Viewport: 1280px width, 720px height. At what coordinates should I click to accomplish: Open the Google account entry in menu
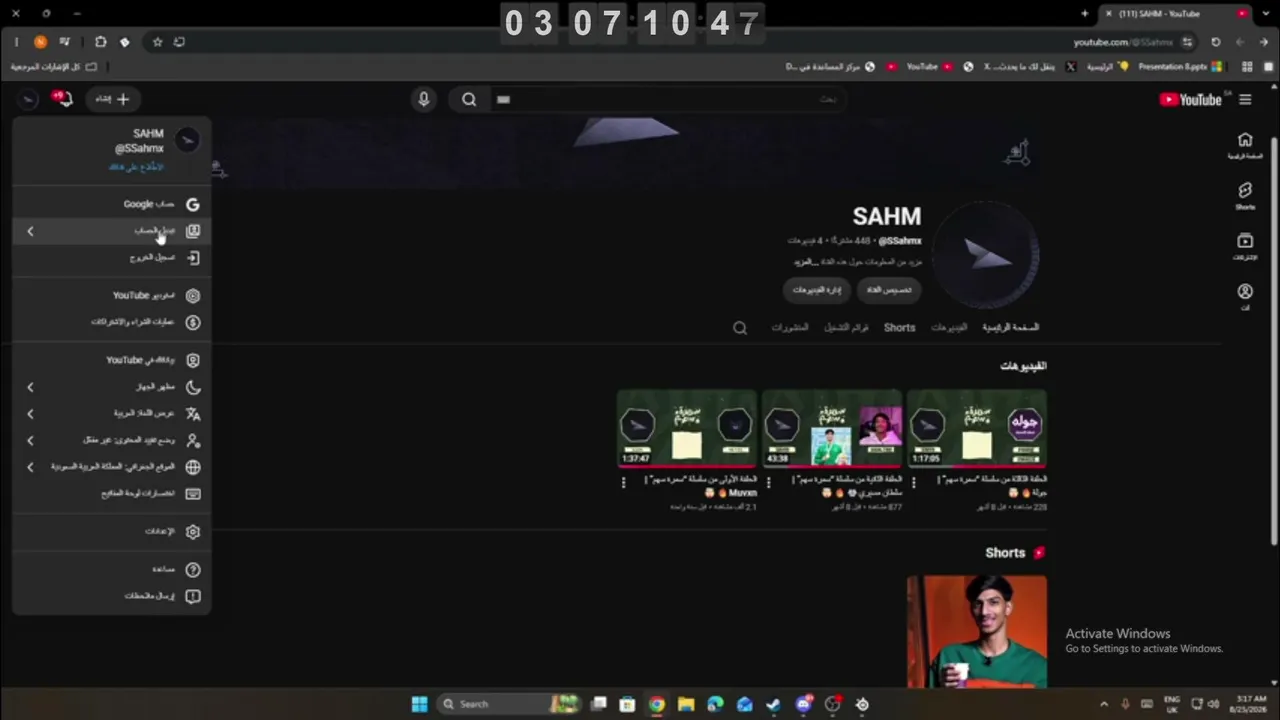pyautogui.click(x=112, y=204)
